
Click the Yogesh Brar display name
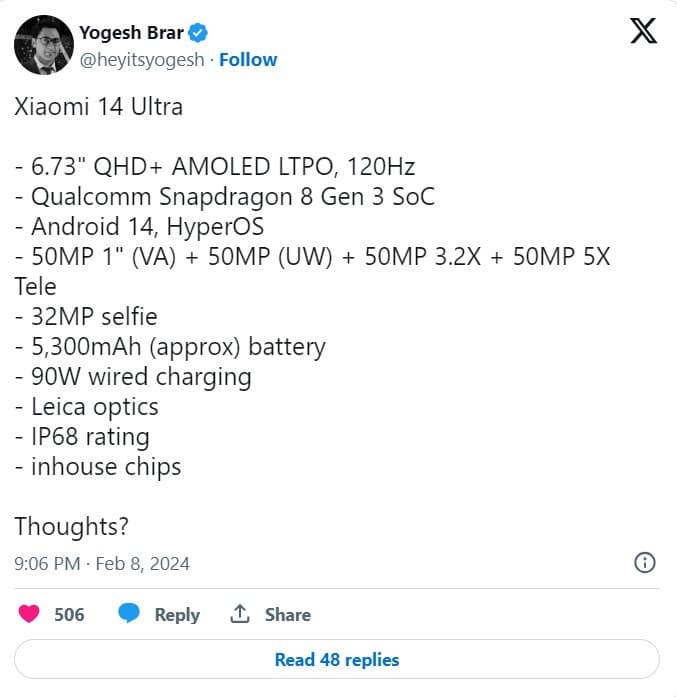131,32
